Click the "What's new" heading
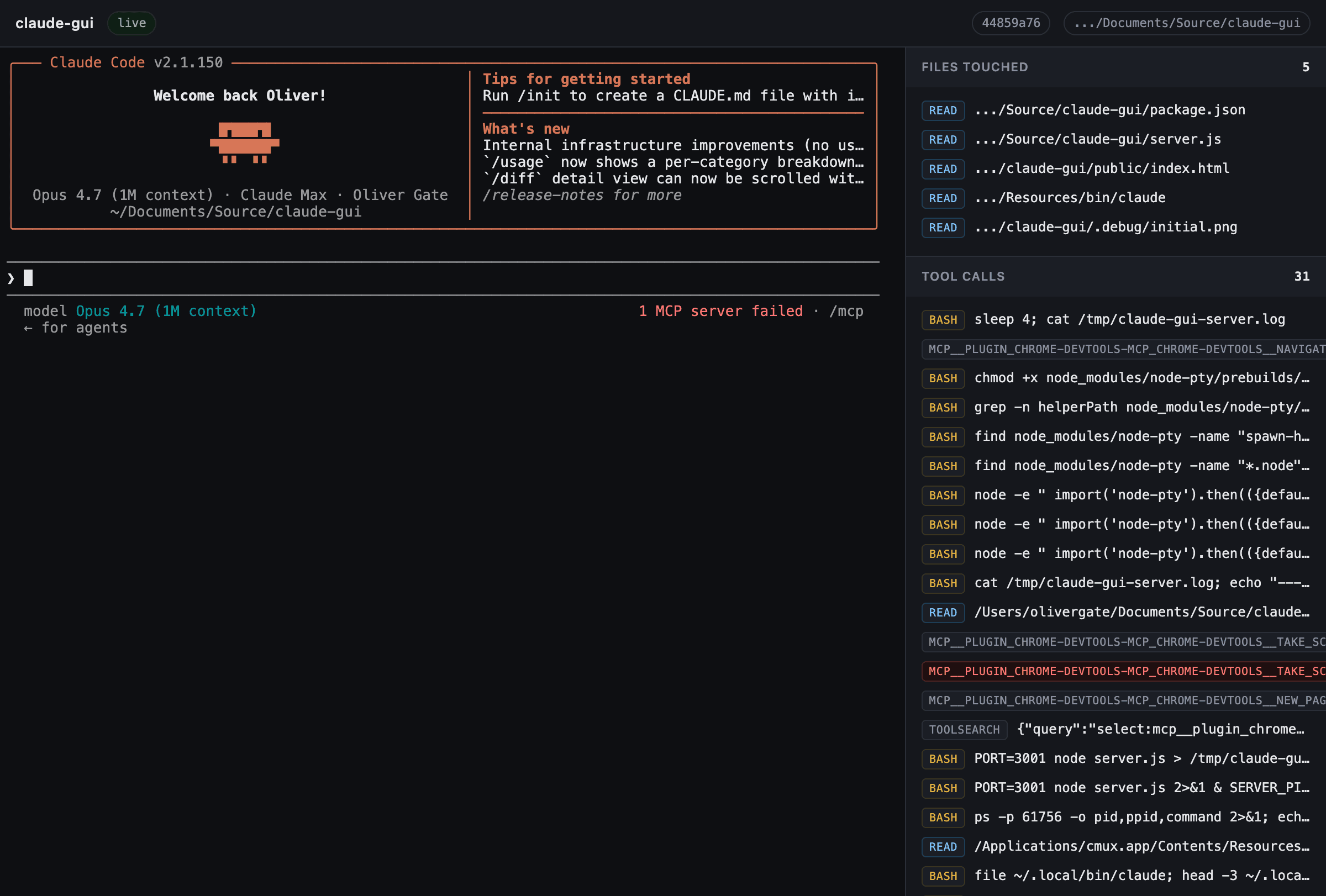Image resolution: width=1326 pixels, height=896 pixels. (x=526, y=128)
